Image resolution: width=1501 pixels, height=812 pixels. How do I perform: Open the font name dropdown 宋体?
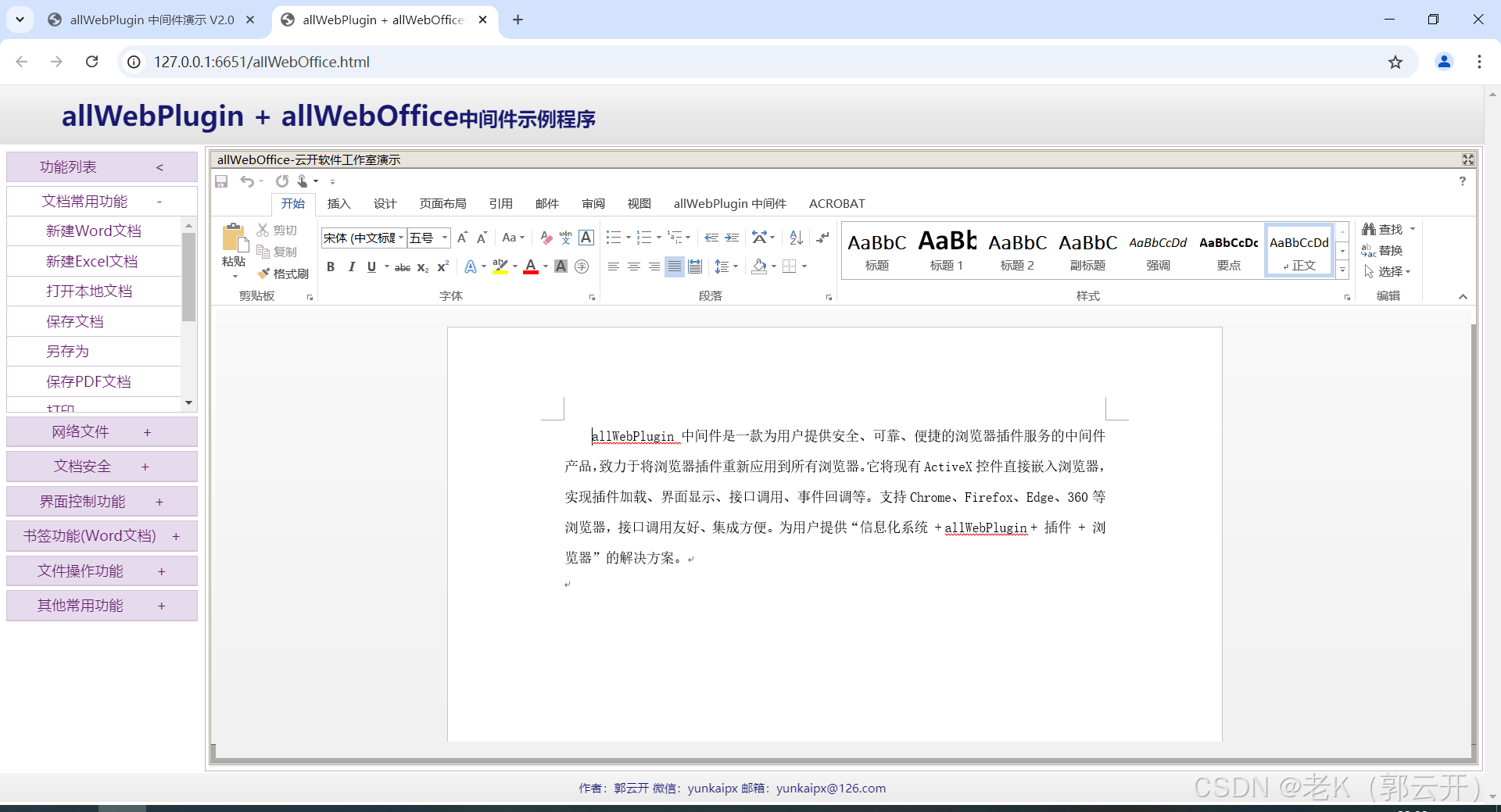[x=401, y=238]
